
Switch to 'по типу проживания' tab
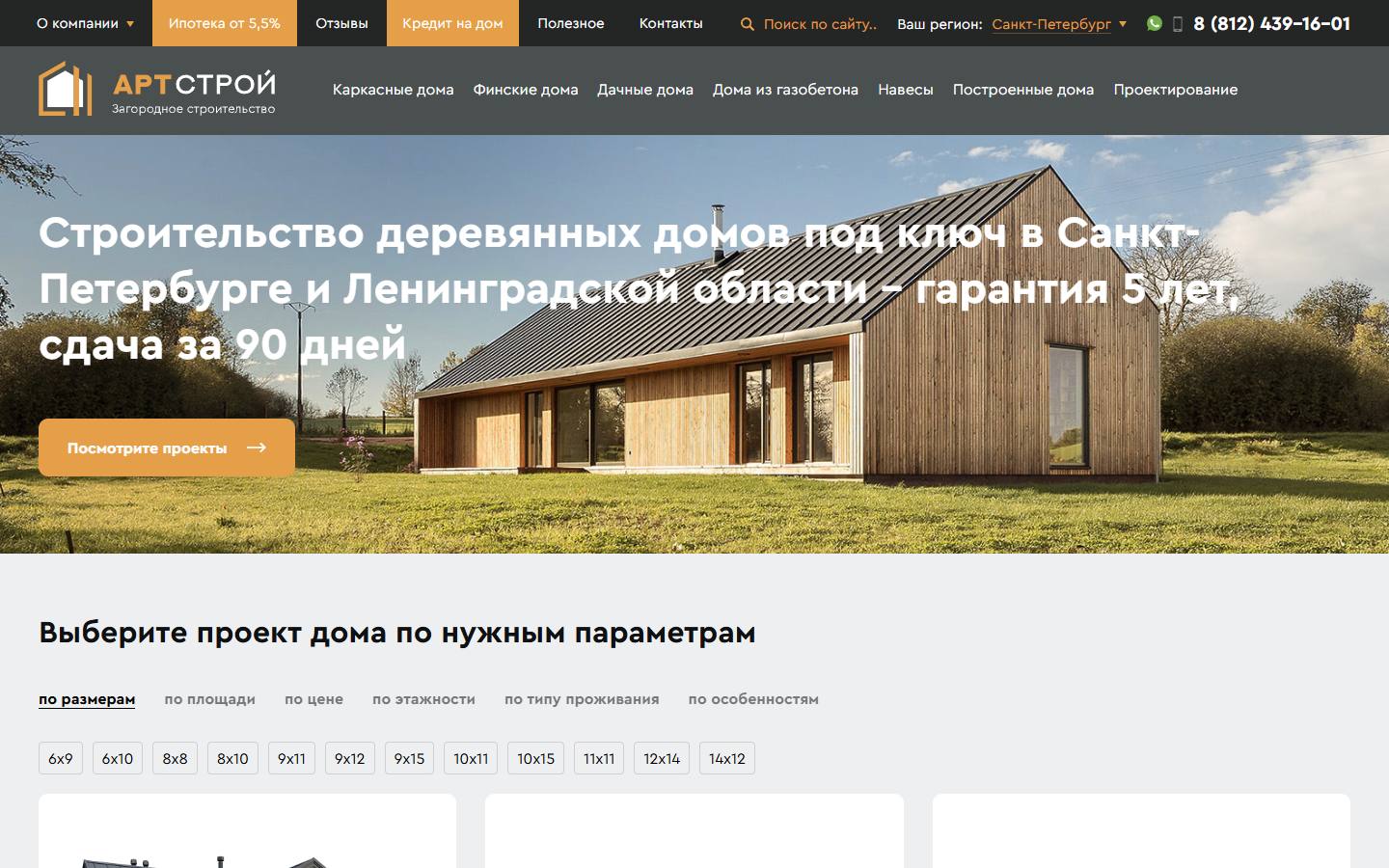click(x=582, y=699)
